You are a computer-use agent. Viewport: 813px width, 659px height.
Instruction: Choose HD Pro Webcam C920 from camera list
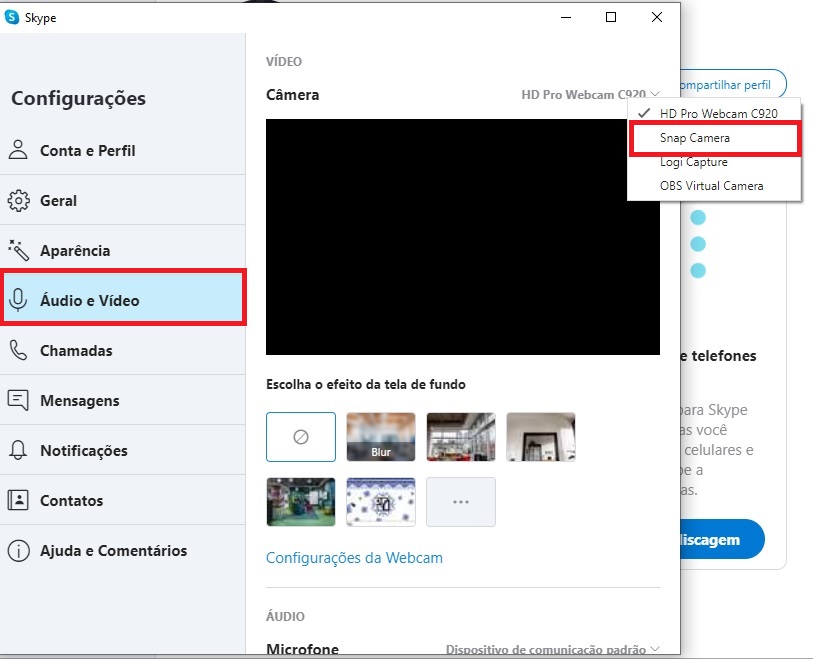tap(714, 113)
